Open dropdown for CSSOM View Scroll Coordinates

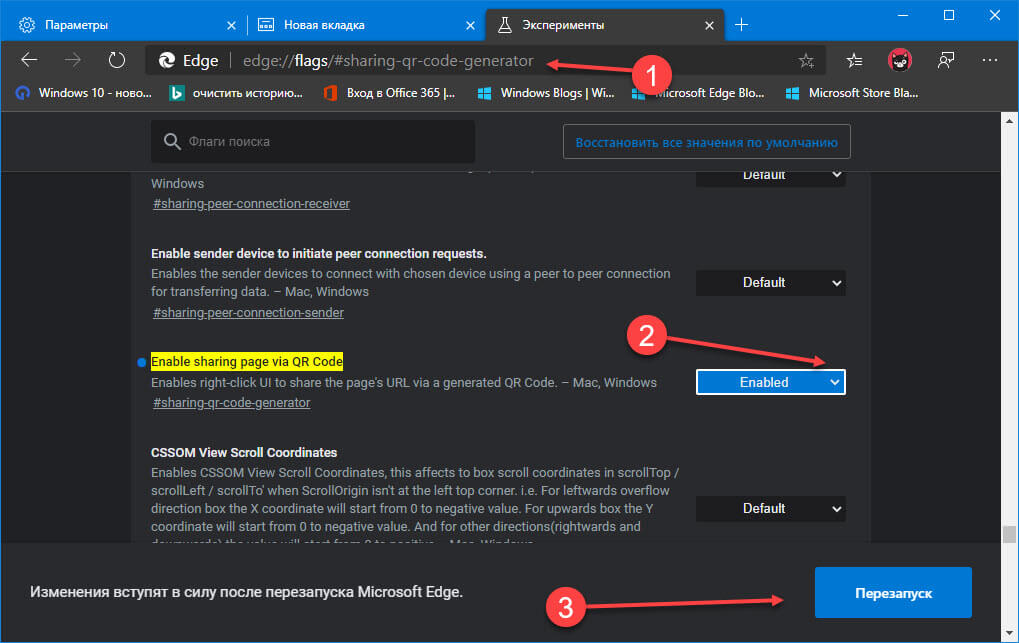click(x=770, y=508)
